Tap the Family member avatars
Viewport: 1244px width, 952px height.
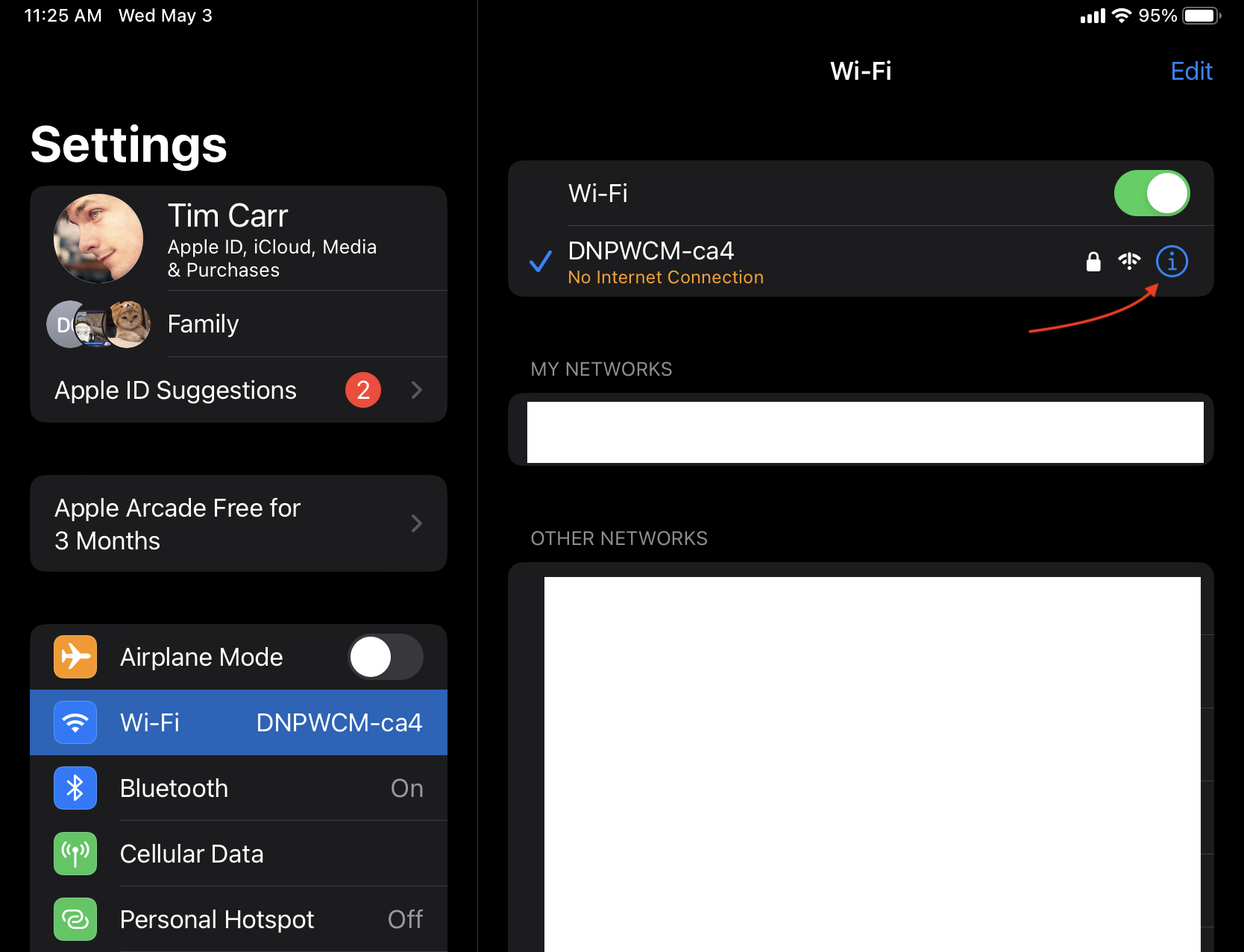point(98,324)
